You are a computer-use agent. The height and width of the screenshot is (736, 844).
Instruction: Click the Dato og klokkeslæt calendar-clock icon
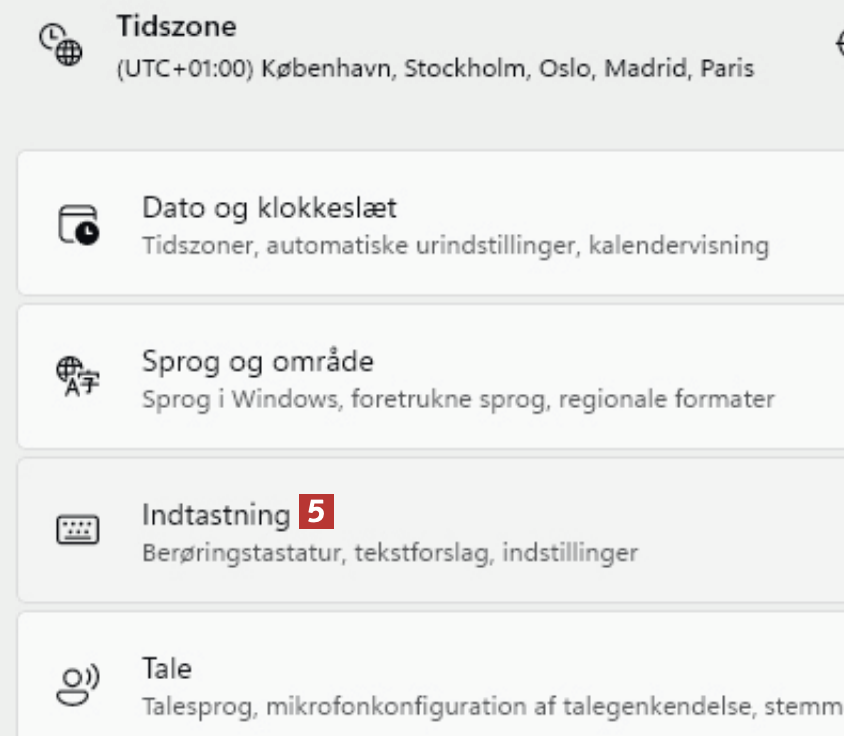[78, 225]
